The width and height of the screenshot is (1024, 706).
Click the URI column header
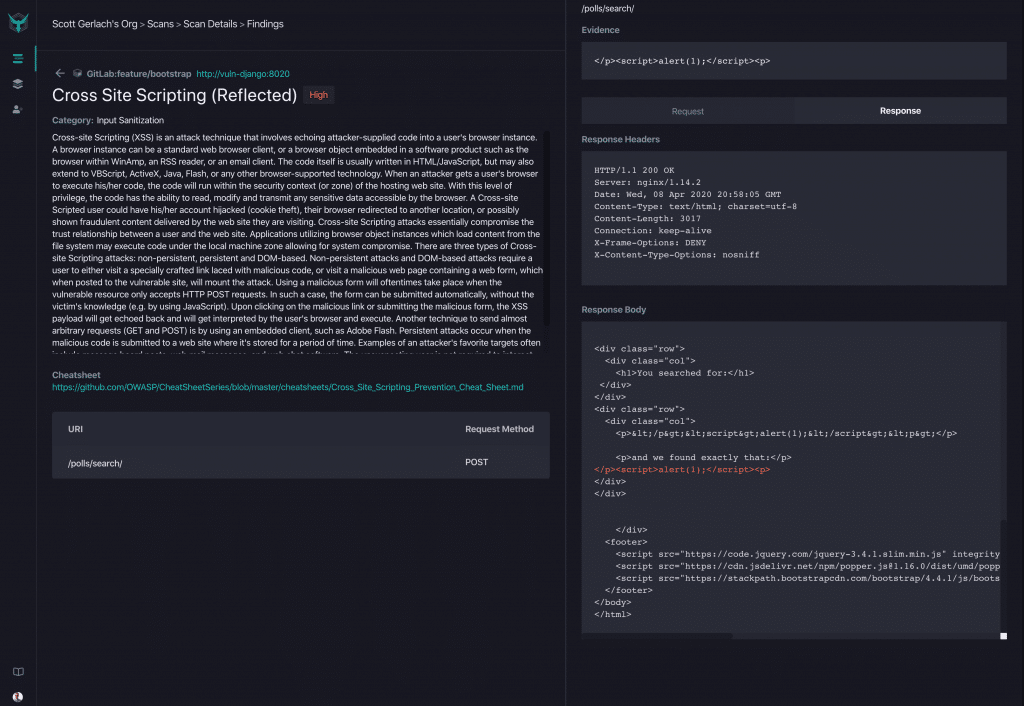75,429
